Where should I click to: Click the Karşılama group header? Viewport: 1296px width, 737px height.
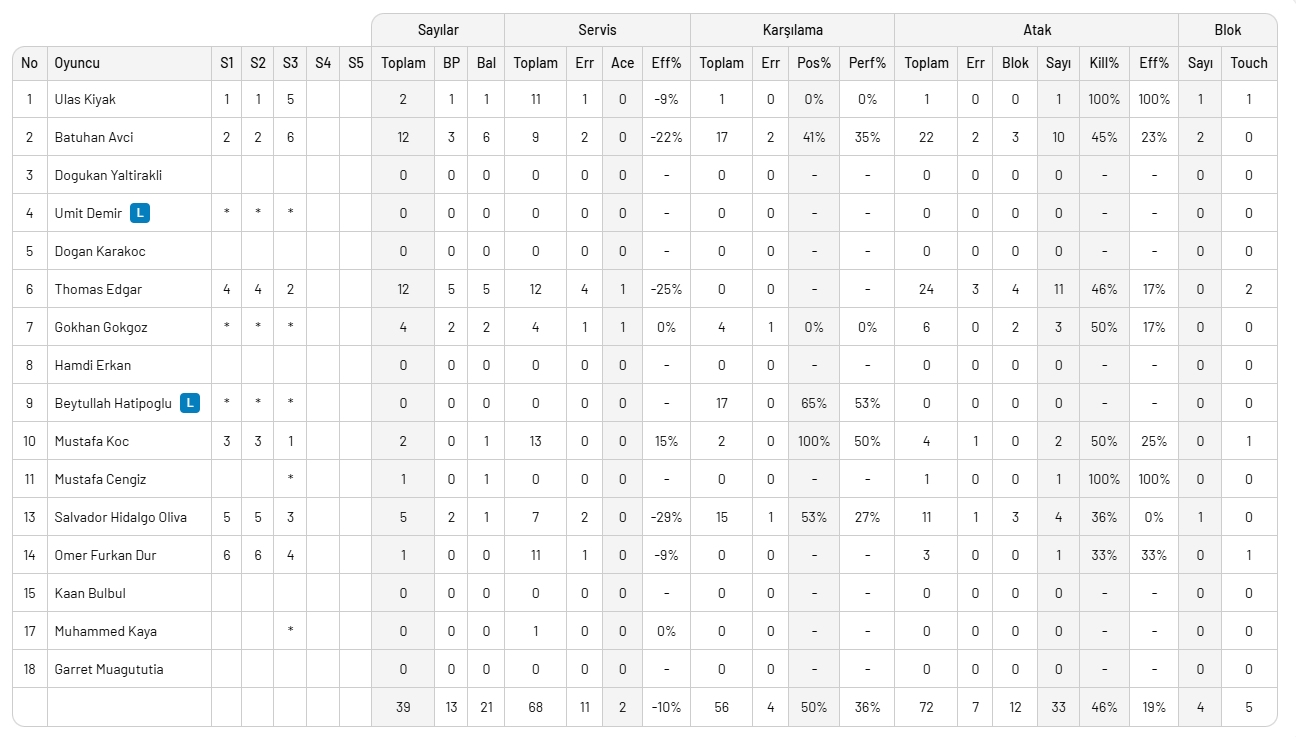click(791, 30)
